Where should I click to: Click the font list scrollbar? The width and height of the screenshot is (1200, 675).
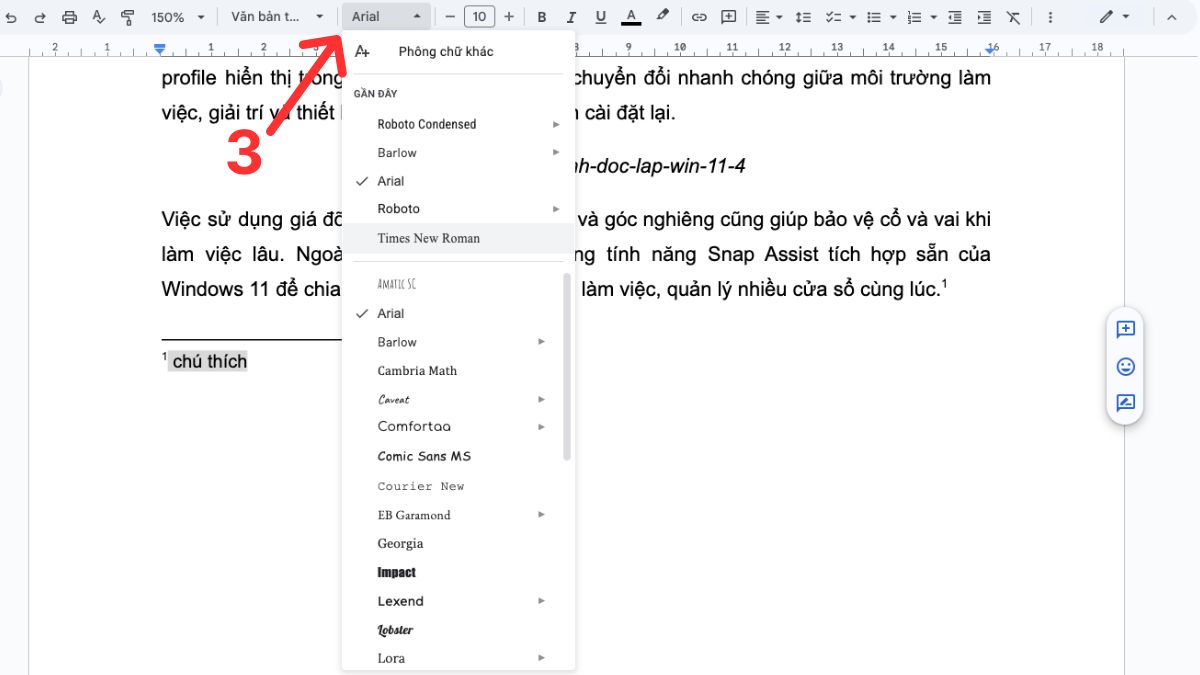click(567, 366)
